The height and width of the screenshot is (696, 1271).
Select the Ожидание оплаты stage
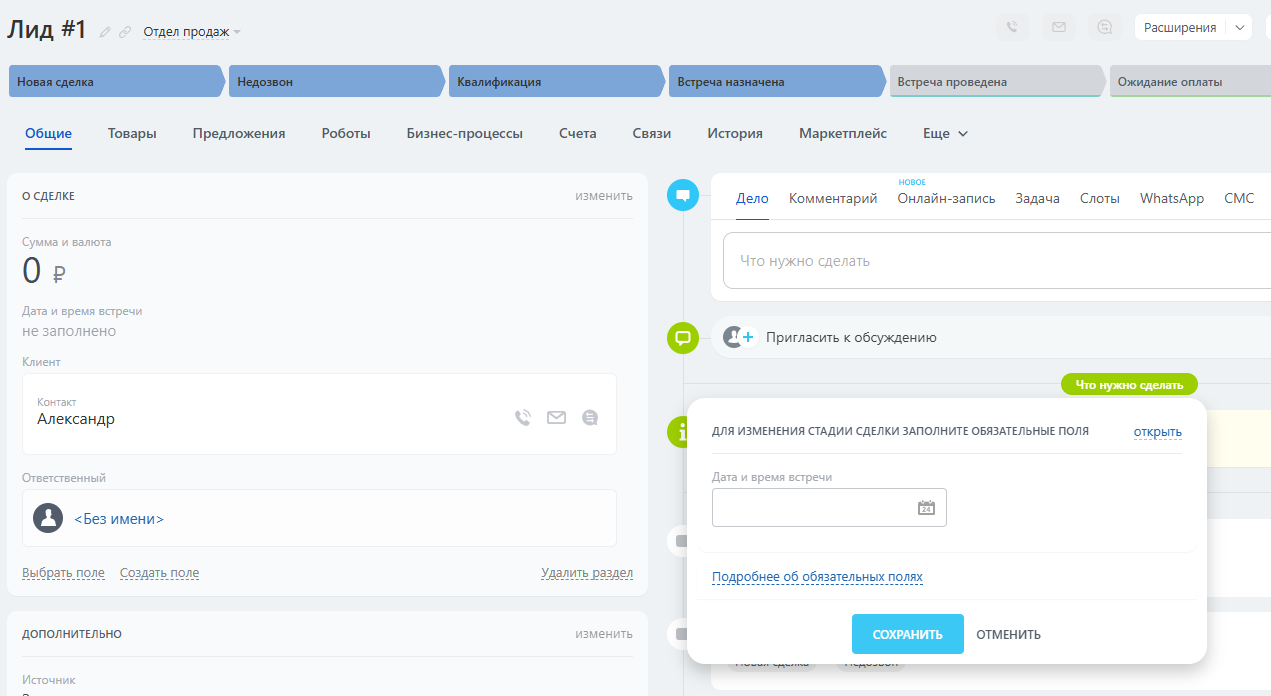1190,82
